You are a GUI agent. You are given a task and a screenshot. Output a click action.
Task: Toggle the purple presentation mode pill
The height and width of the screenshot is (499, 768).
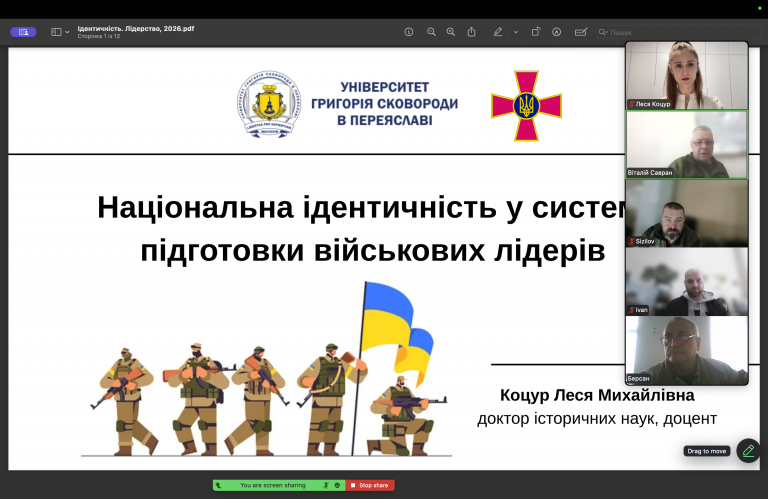(23, 32)
